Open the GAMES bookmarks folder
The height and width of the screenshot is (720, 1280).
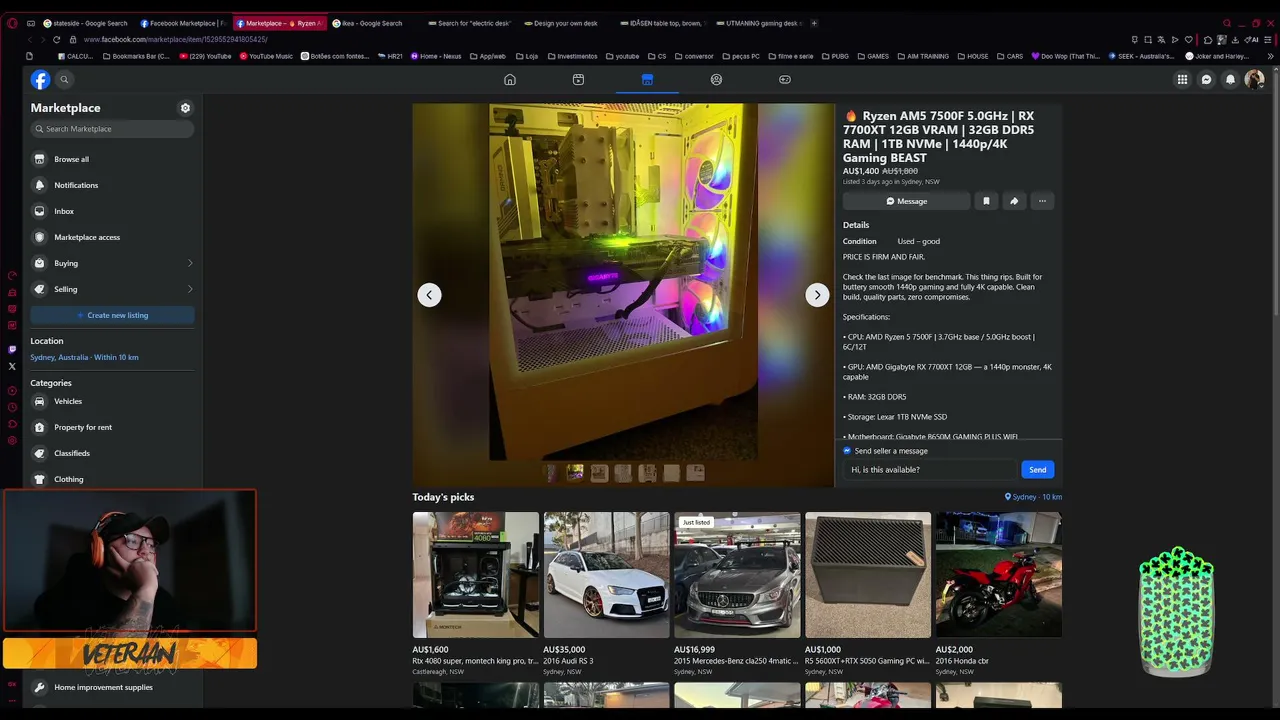coord(872,56)
